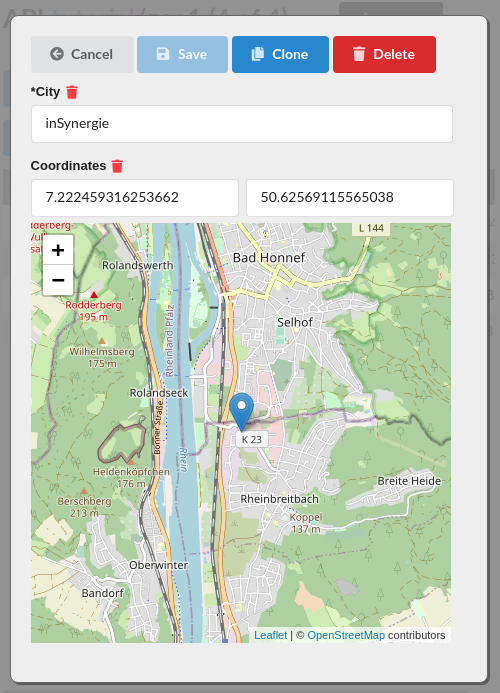The height and width of the screenshot is (693, 500).
Task: Zoom in on the map
Action: click(58, 250)
